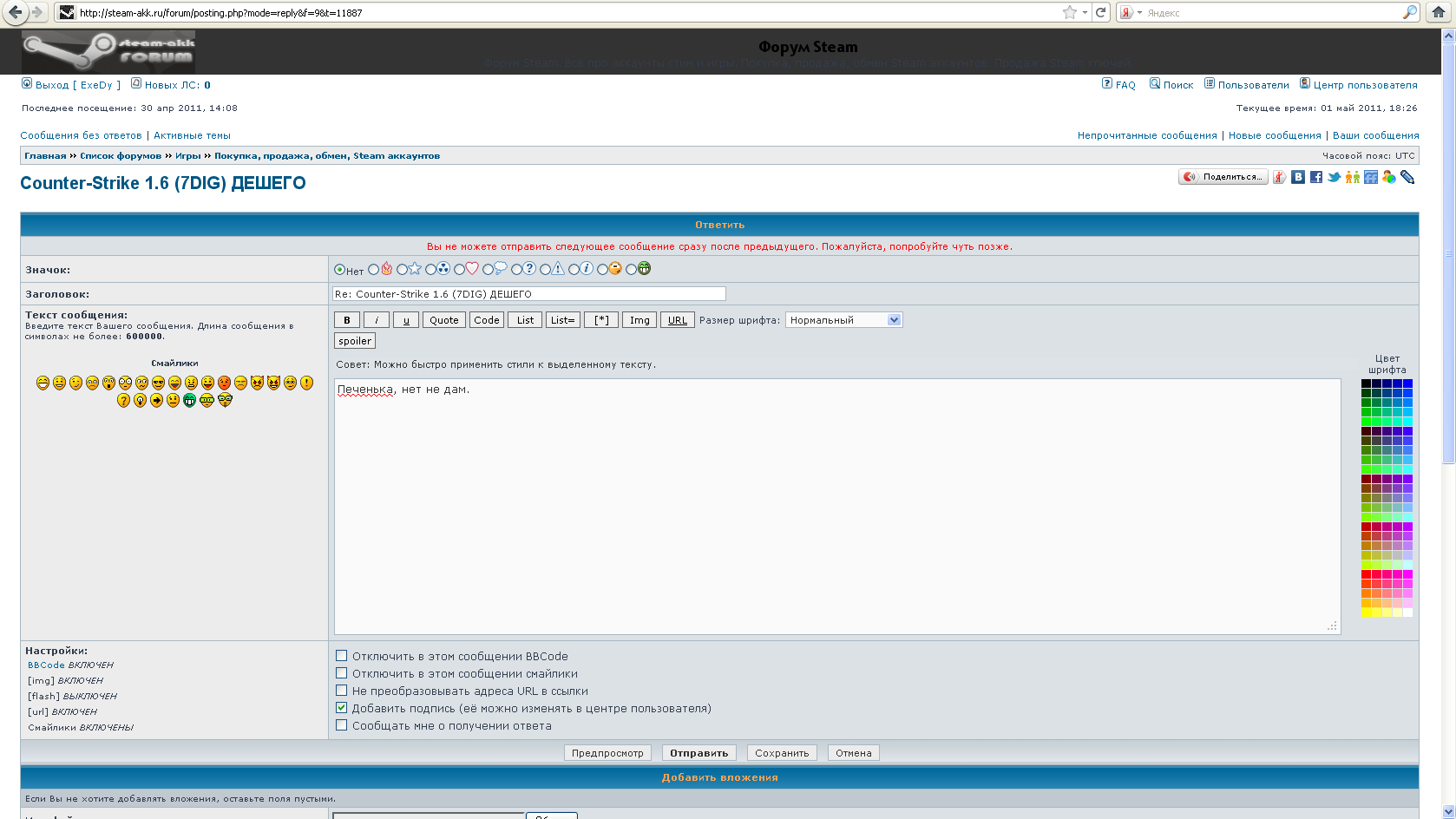The width and height of the screenshot is (1456, 819).
Task: Reload the page with refresh icon
Action: click(x=1101, y=12)
